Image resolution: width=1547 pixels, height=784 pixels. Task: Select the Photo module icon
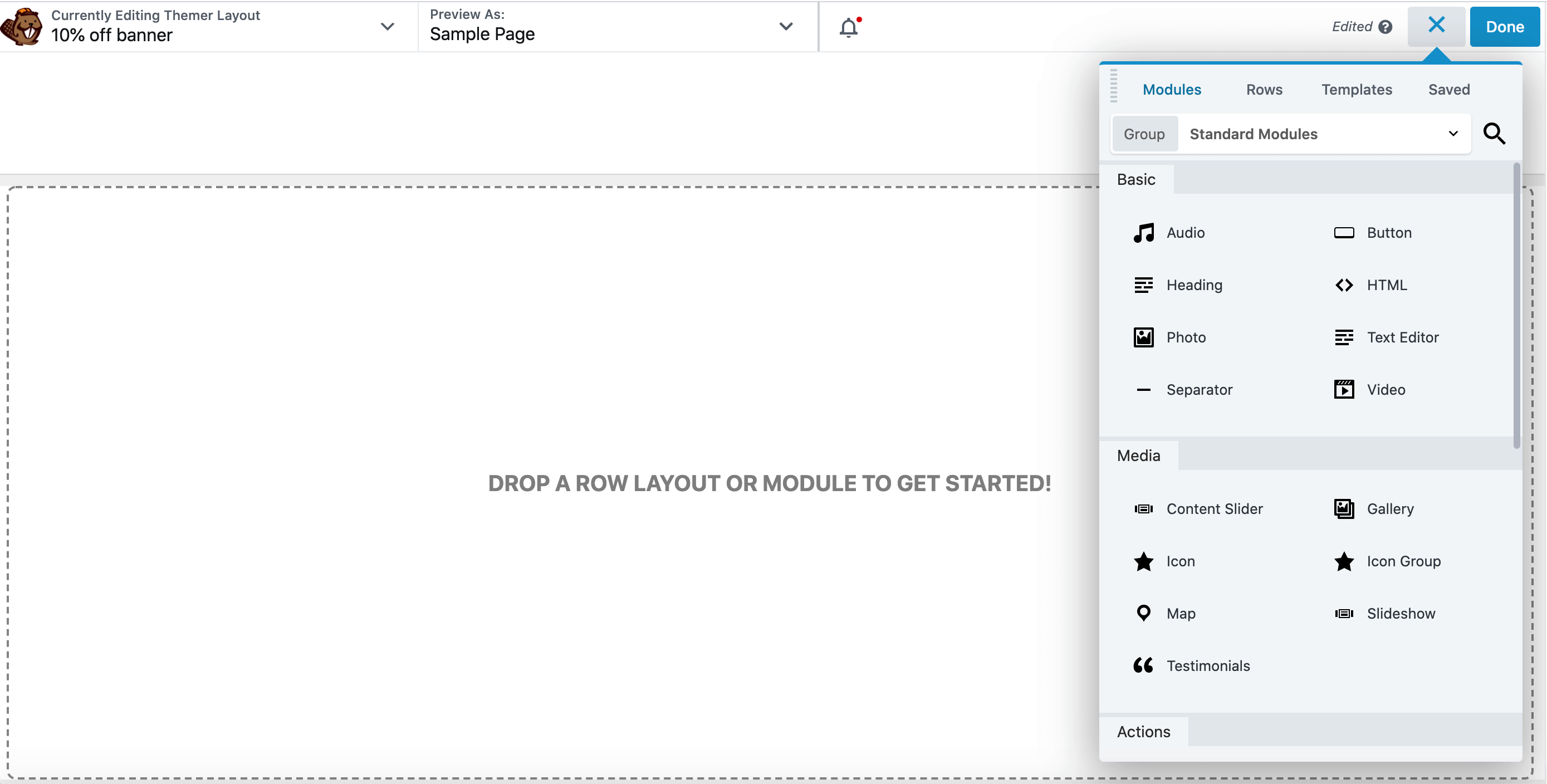[x=1143, y=337]
